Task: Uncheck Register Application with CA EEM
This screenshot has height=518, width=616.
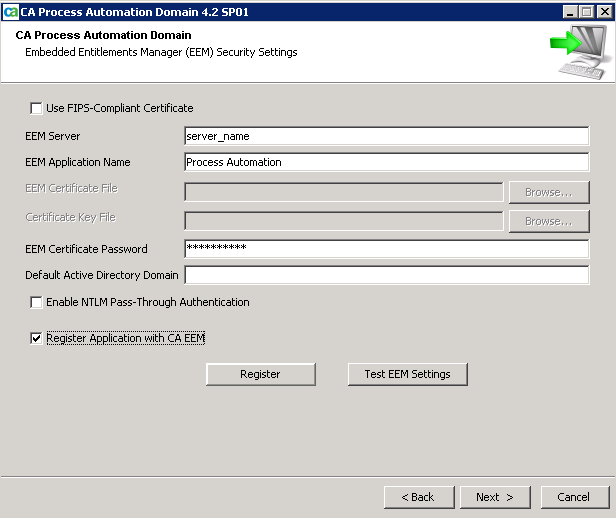Action: pos(37,339)
